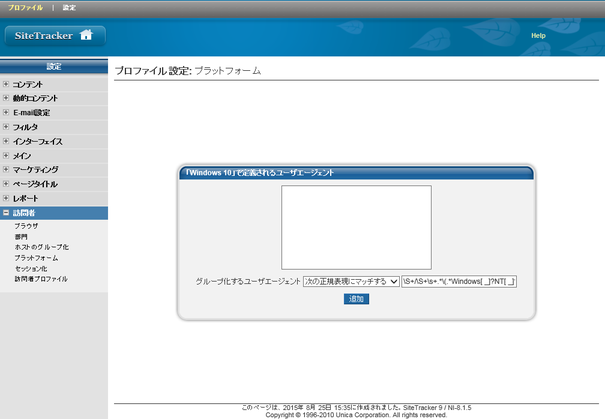Expand the マーケティング section
This screenshot has width=605, height=419.
pyautogui.click(x=6, y=169)
